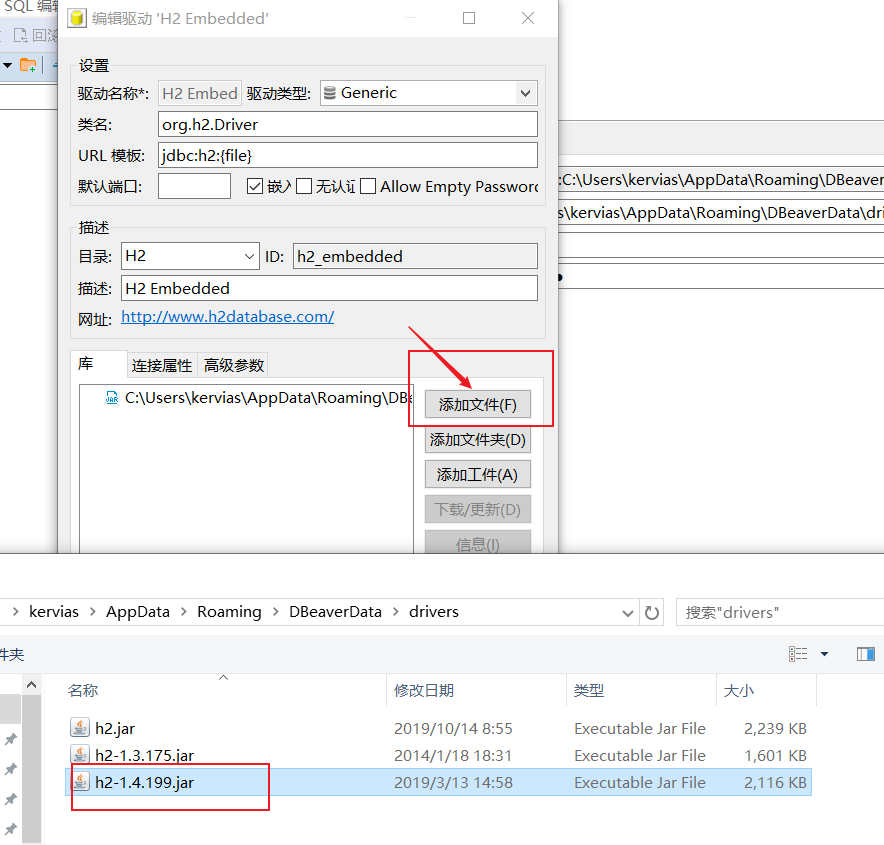The image size is (884, 845).
Task: Select h2-1.3.175.jar file
Action: click(144, 755)
